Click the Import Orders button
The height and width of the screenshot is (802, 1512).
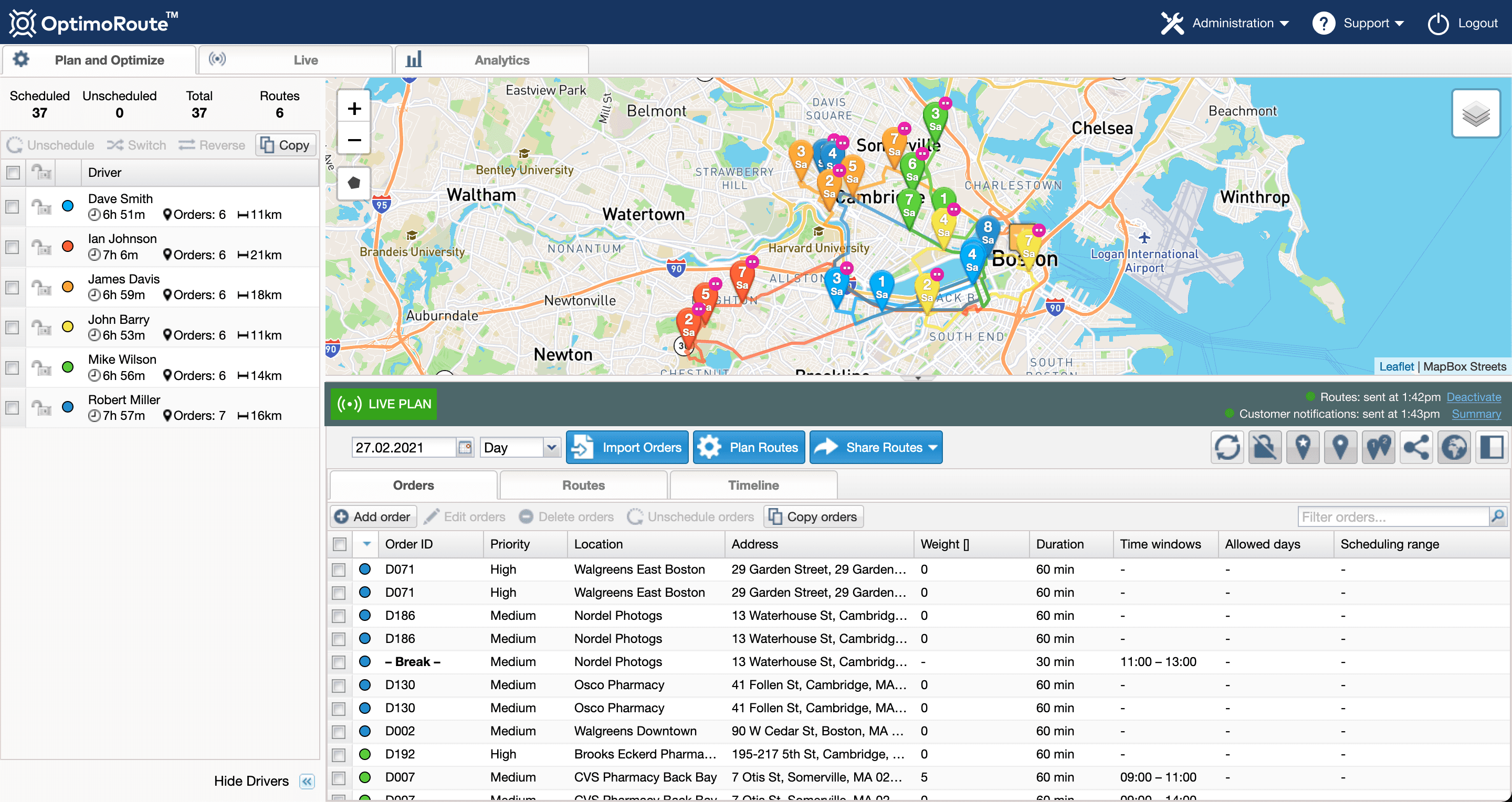[x=627, y=448]
